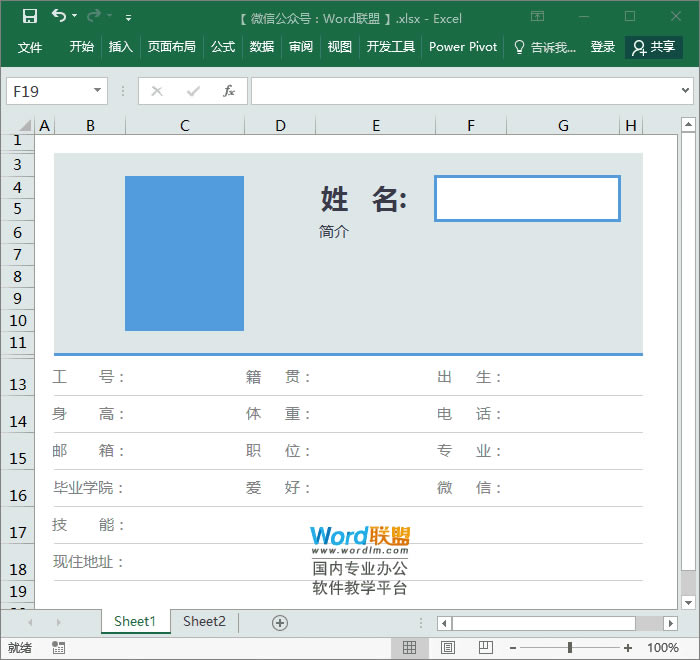This screenshot has height=660, width=700.
Task: Open Customize Quick Access Toolbar dropdown
Action: click(x=129, y=17)
